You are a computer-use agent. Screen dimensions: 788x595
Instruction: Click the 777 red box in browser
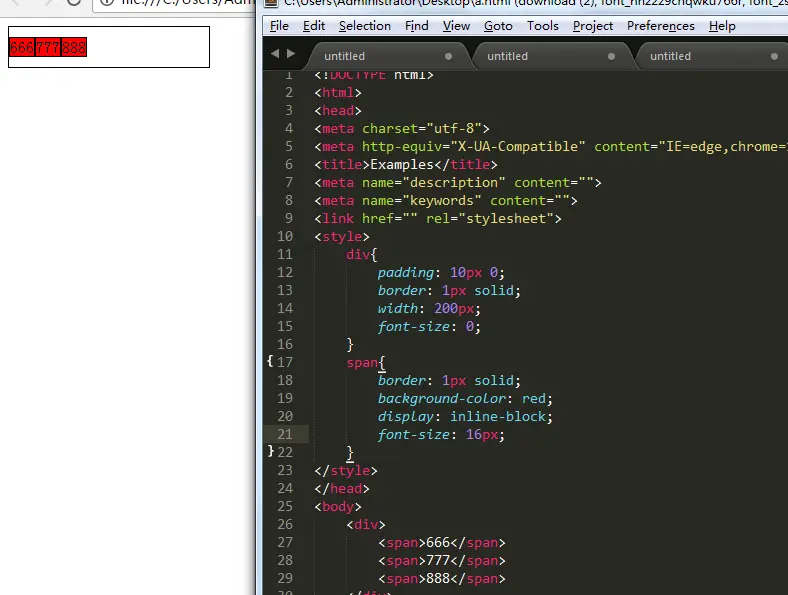[x=48, y=47]
